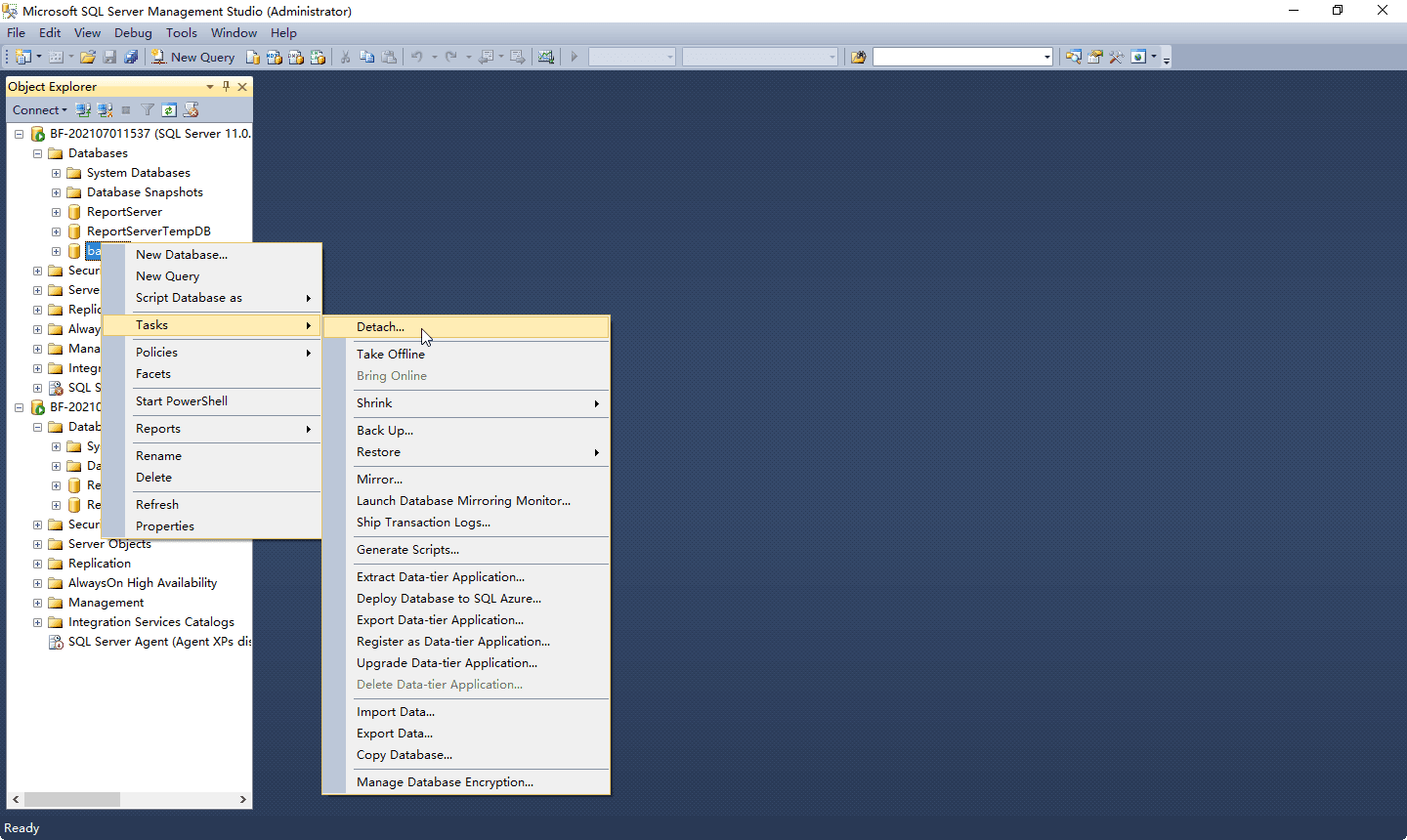Open the Object Explorer window position dropdown arrow

click(x=210, y=87)
